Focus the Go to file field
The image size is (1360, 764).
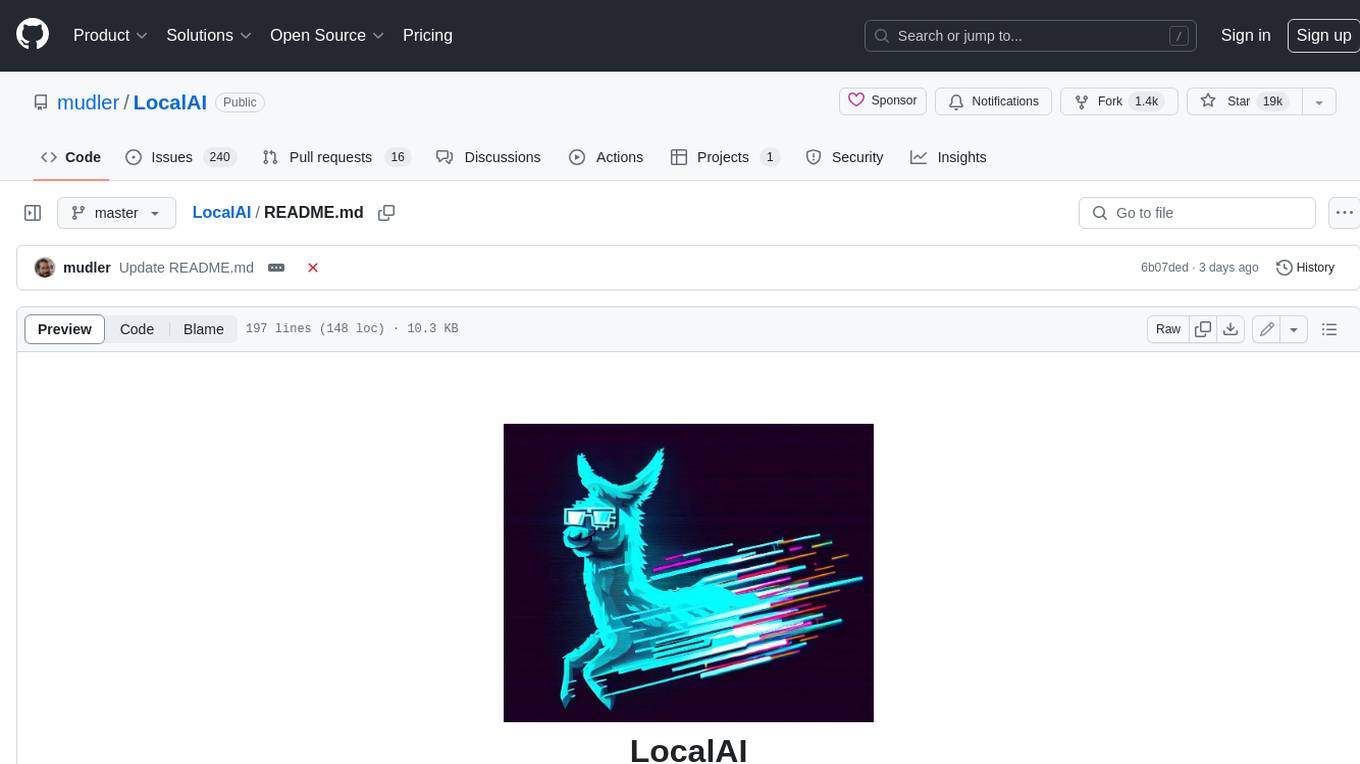click(1197, 213)
